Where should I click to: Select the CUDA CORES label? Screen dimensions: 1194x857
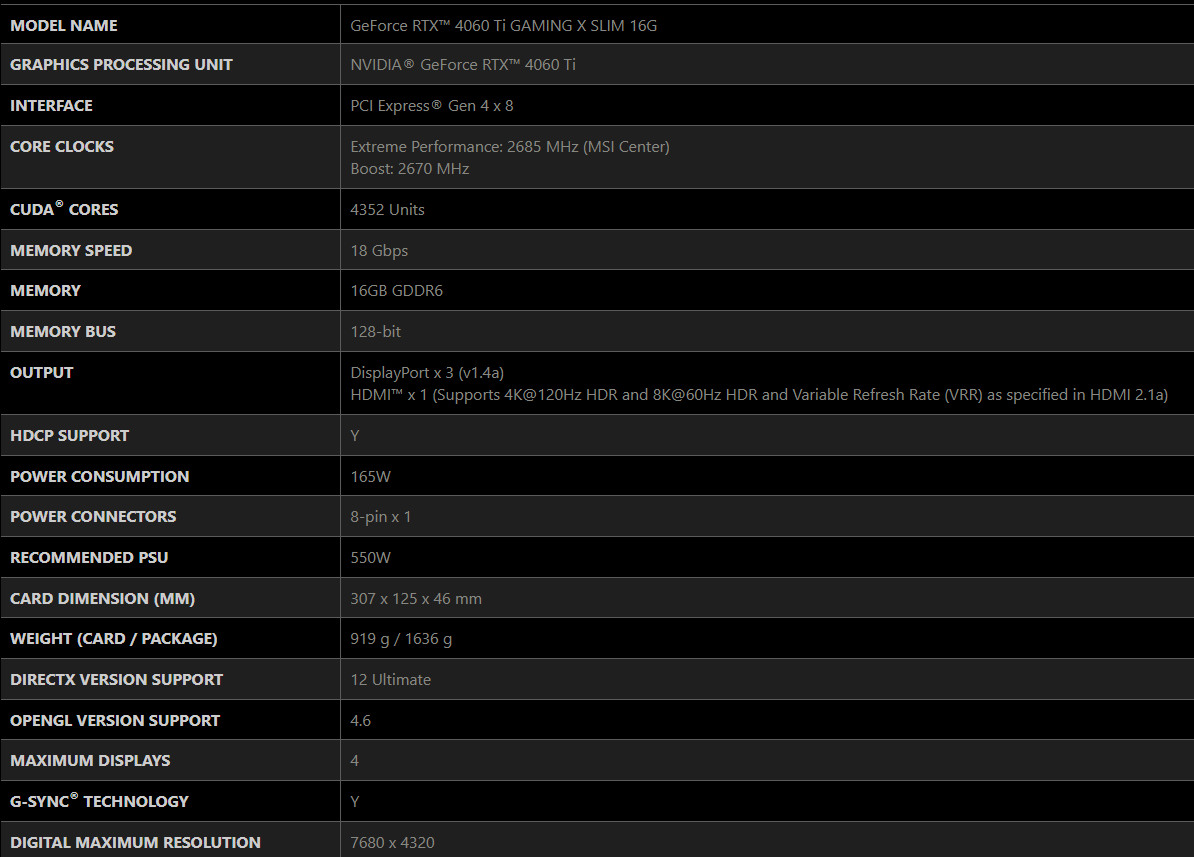(64, 210)
